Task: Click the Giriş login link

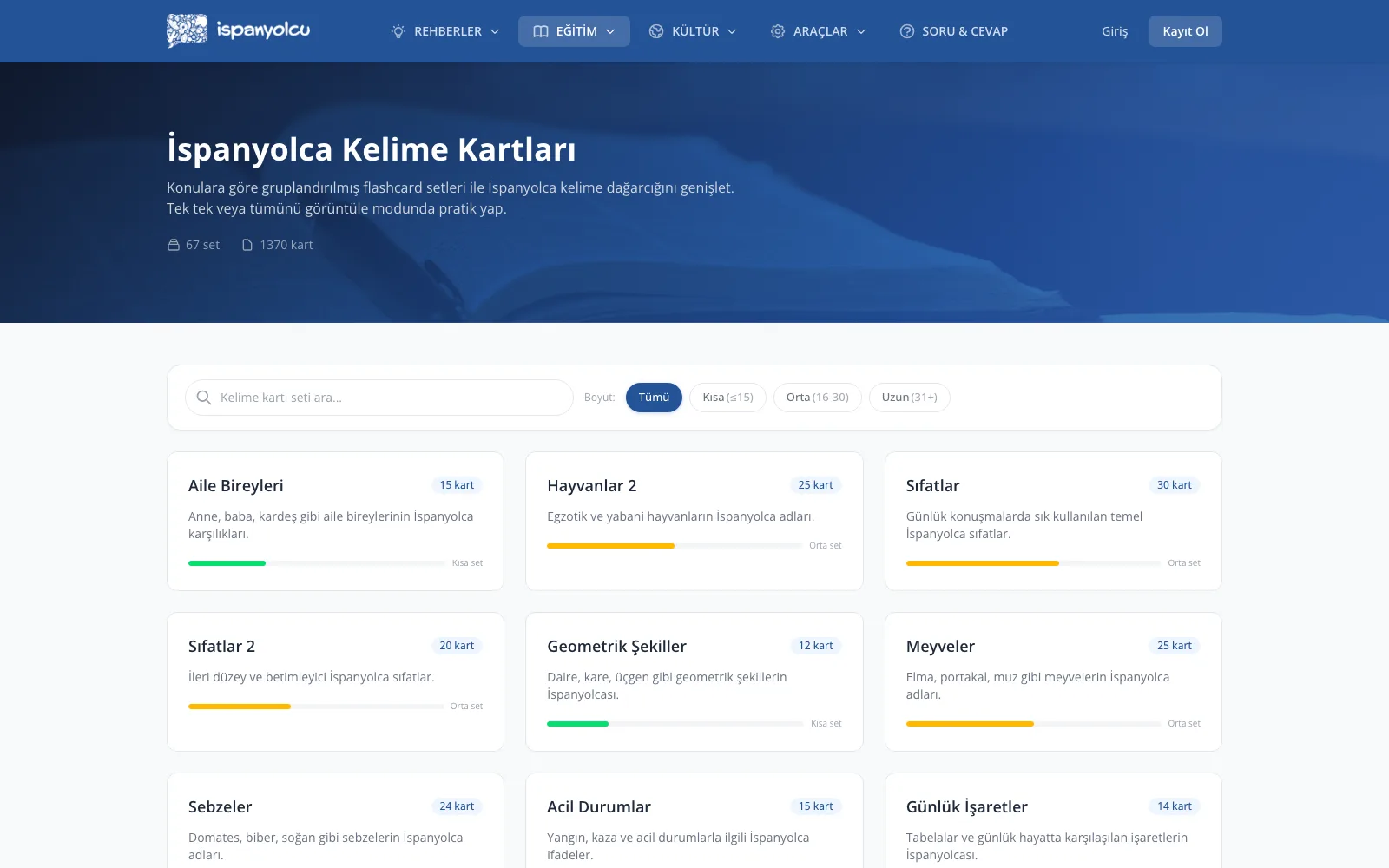Action: tap(1115, 31)
